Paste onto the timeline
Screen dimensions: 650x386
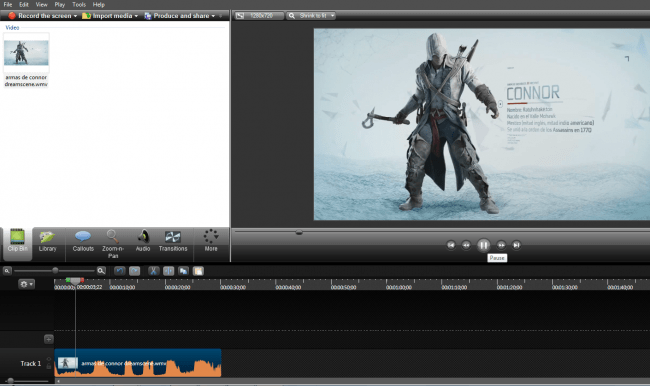coord(198,271)
